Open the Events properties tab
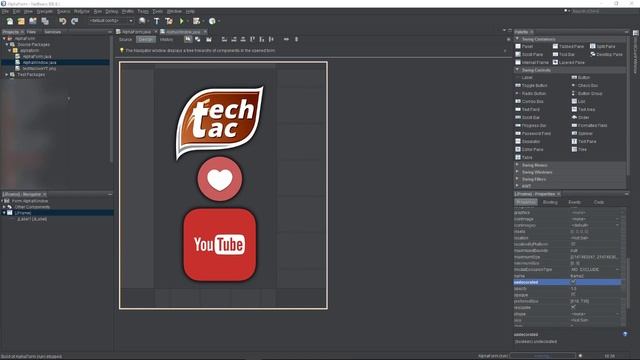This screenshot has width=640, height=360. [574, 202]
